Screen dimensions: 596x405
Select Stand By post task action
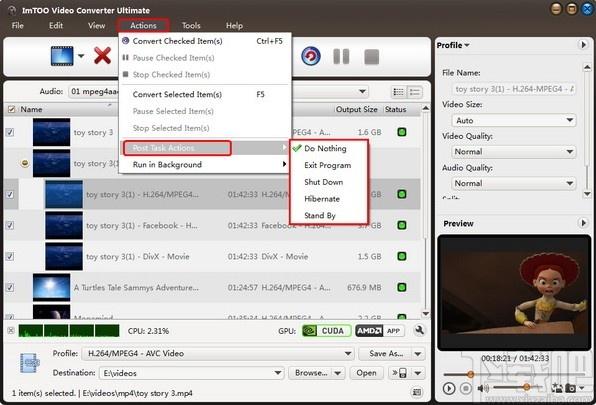point(329,215)
